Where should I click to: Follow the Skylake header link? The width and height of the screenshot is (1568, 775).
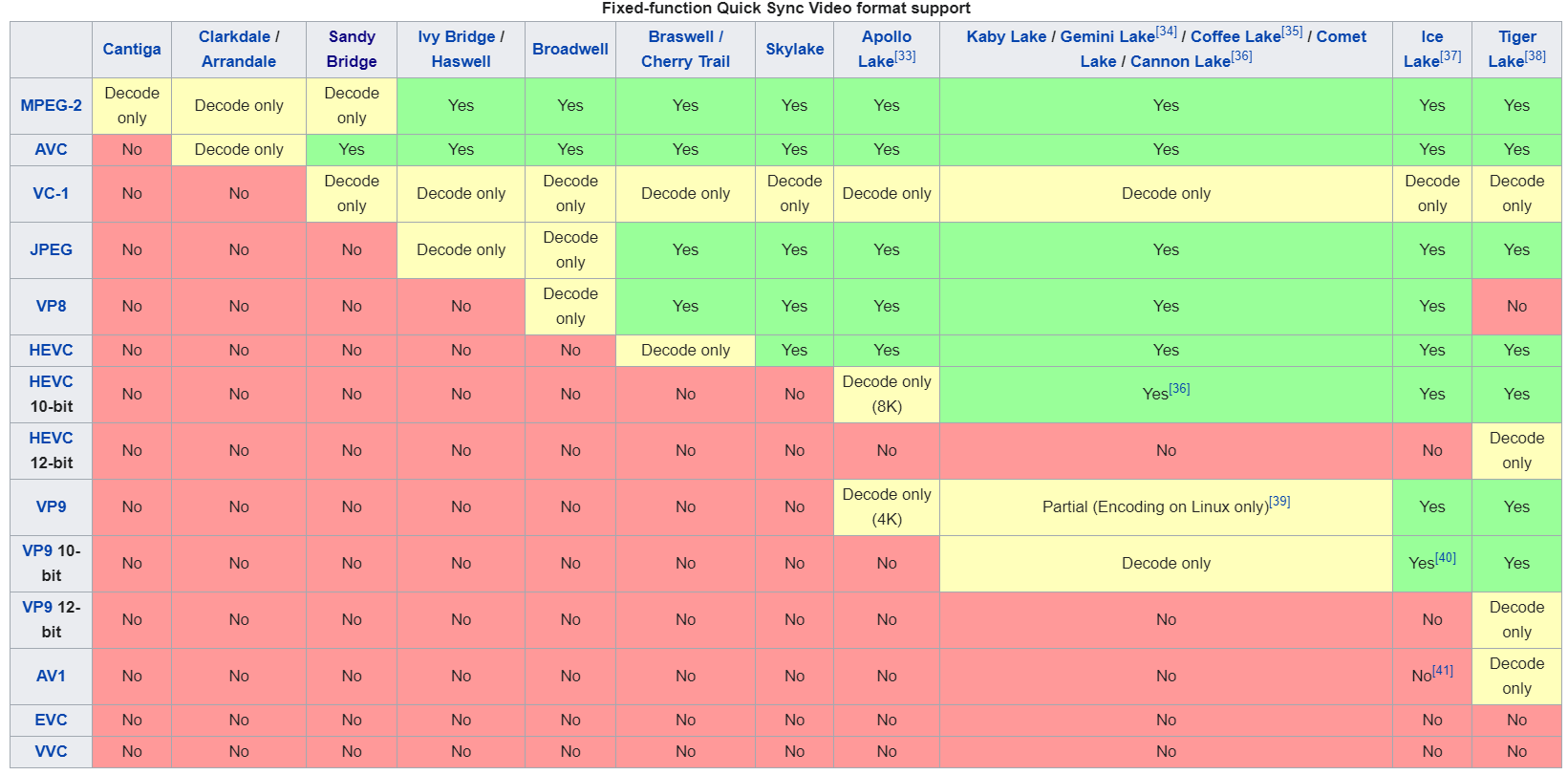click(794, 49)
